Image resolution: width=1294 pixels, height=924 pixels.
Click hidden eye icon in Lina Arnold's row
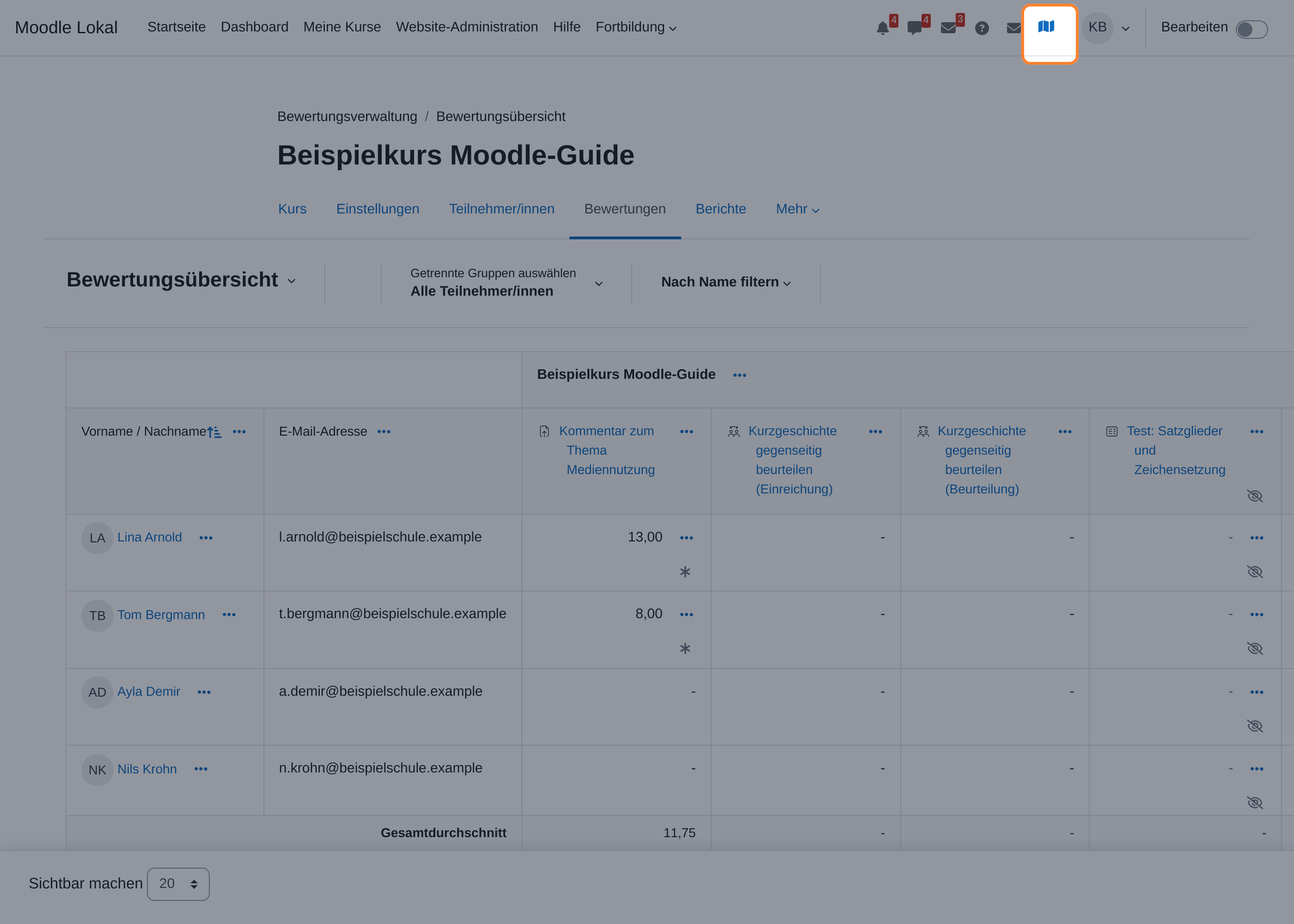pos(1255,572)
